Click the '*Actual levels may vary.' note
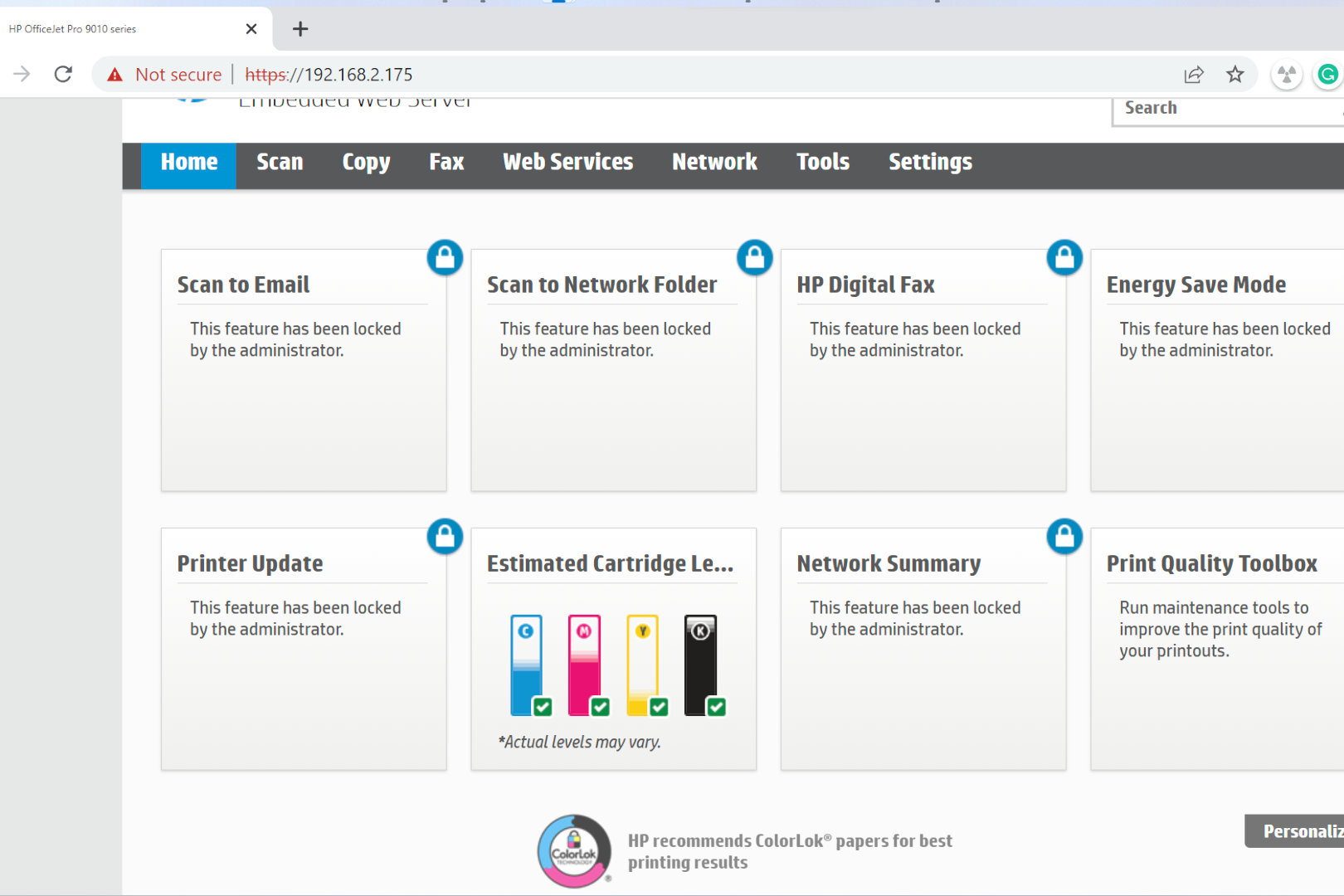Screen dimensions: 1344x896 tap(579, 743)
